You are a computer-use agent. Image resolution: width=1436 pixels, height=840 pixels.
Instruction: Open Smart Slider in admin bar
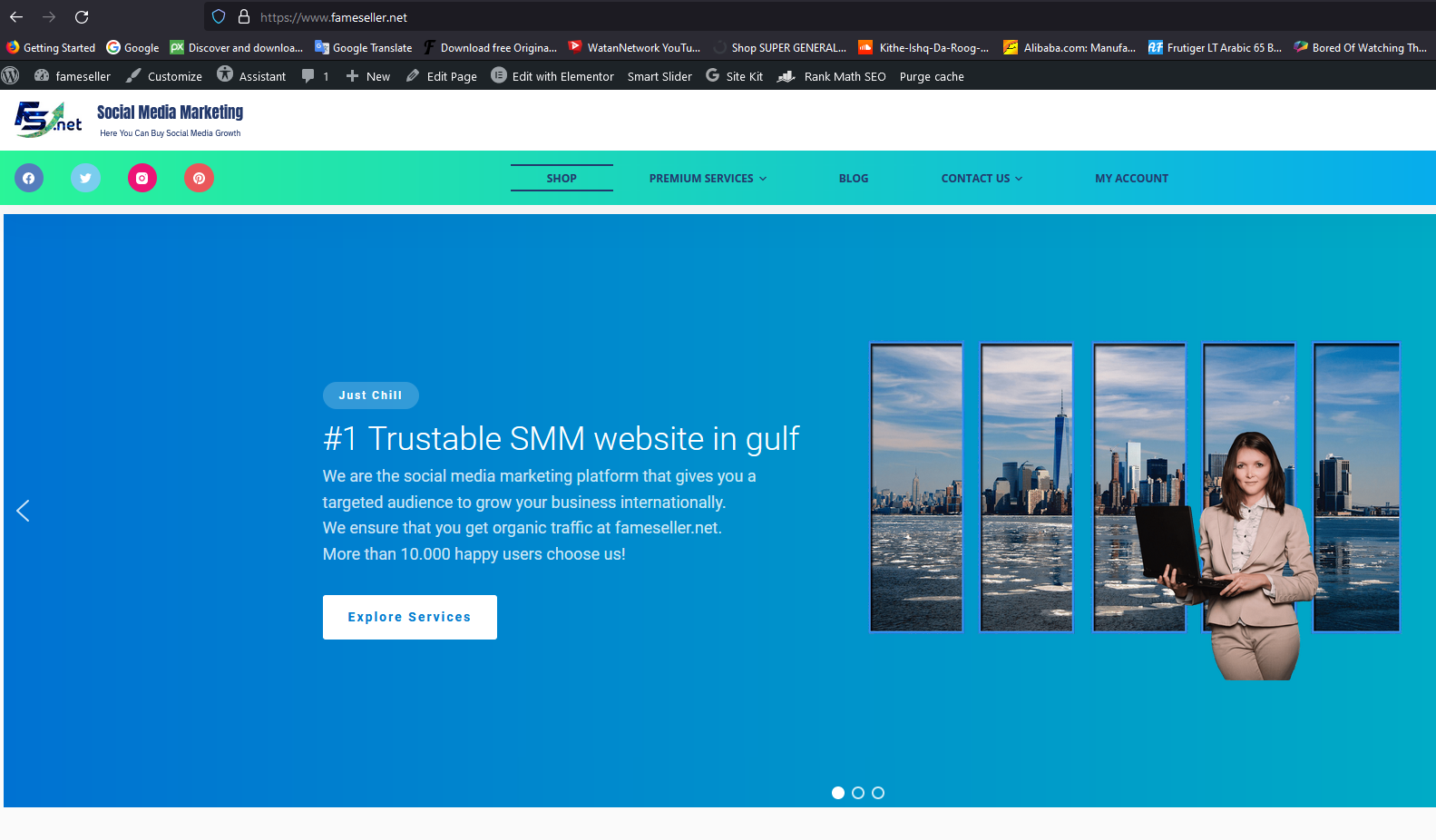(659, 76)
